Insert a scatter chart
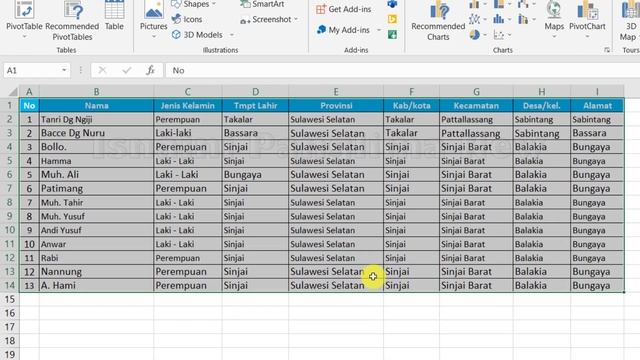Image resolution: width=640 pixels, height=360 pixels. click(x=499, y=35)
